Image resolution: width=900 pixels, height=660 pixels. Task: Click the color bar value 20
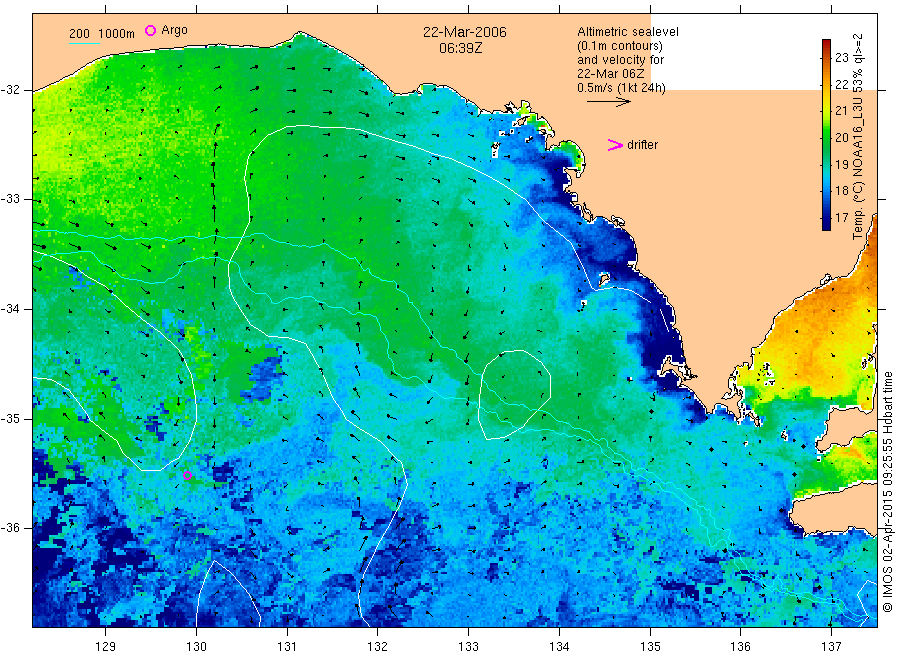pyautogui.click(x=841, y=138)
